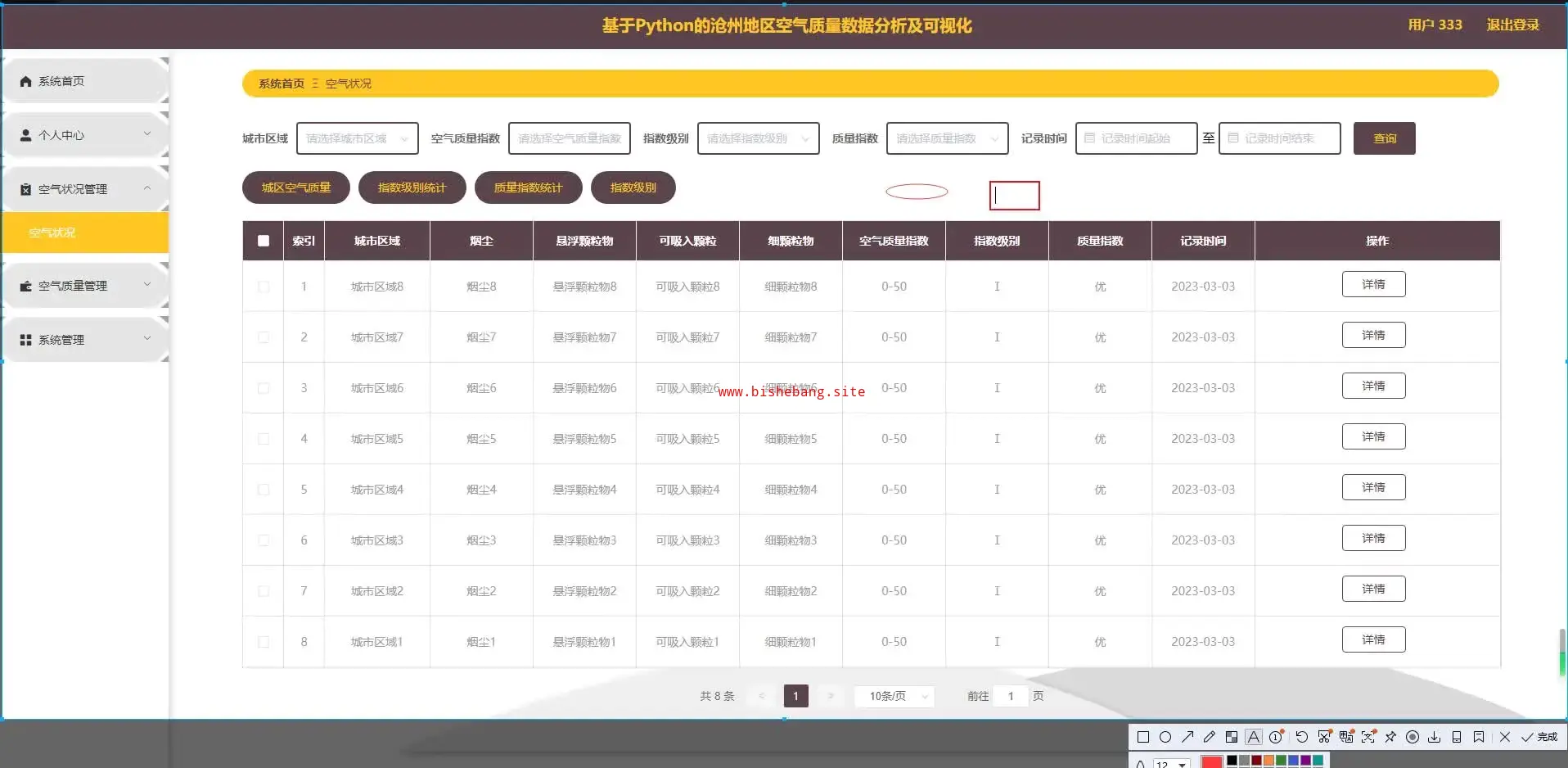Click the undo annotation icon

coord(1301,737)
